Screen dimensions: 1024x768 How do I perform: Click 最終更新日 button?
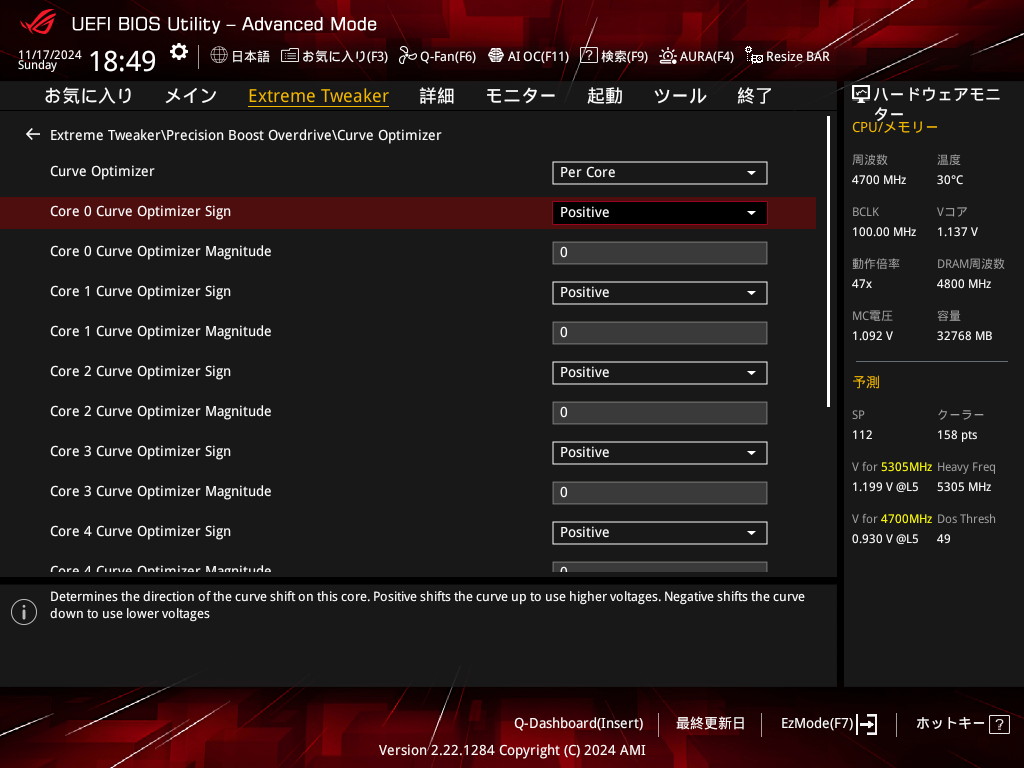pos(711,724)
